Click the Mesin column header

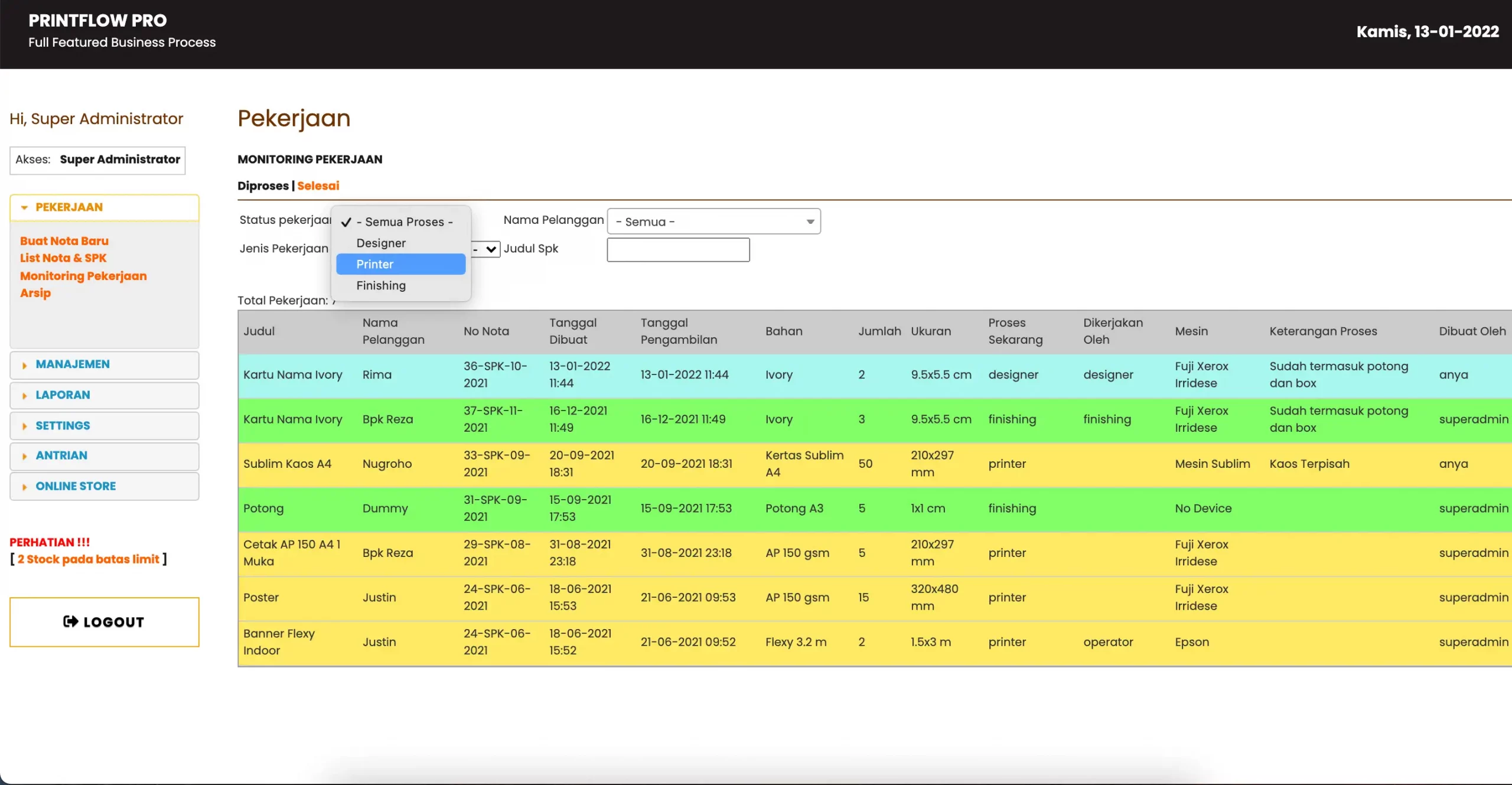click(1191, 331)
